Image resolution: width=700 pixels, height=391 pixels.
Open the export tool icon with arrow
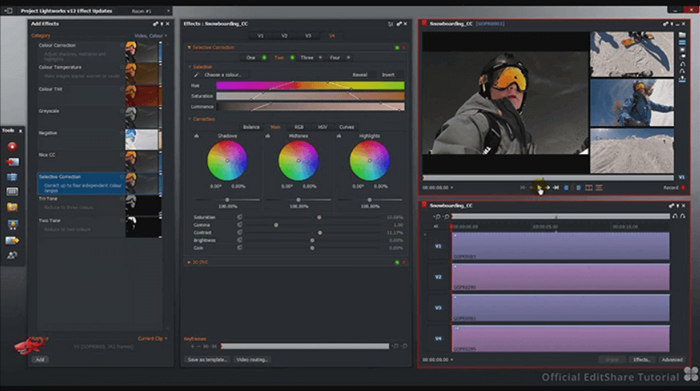tap(12, 241)
